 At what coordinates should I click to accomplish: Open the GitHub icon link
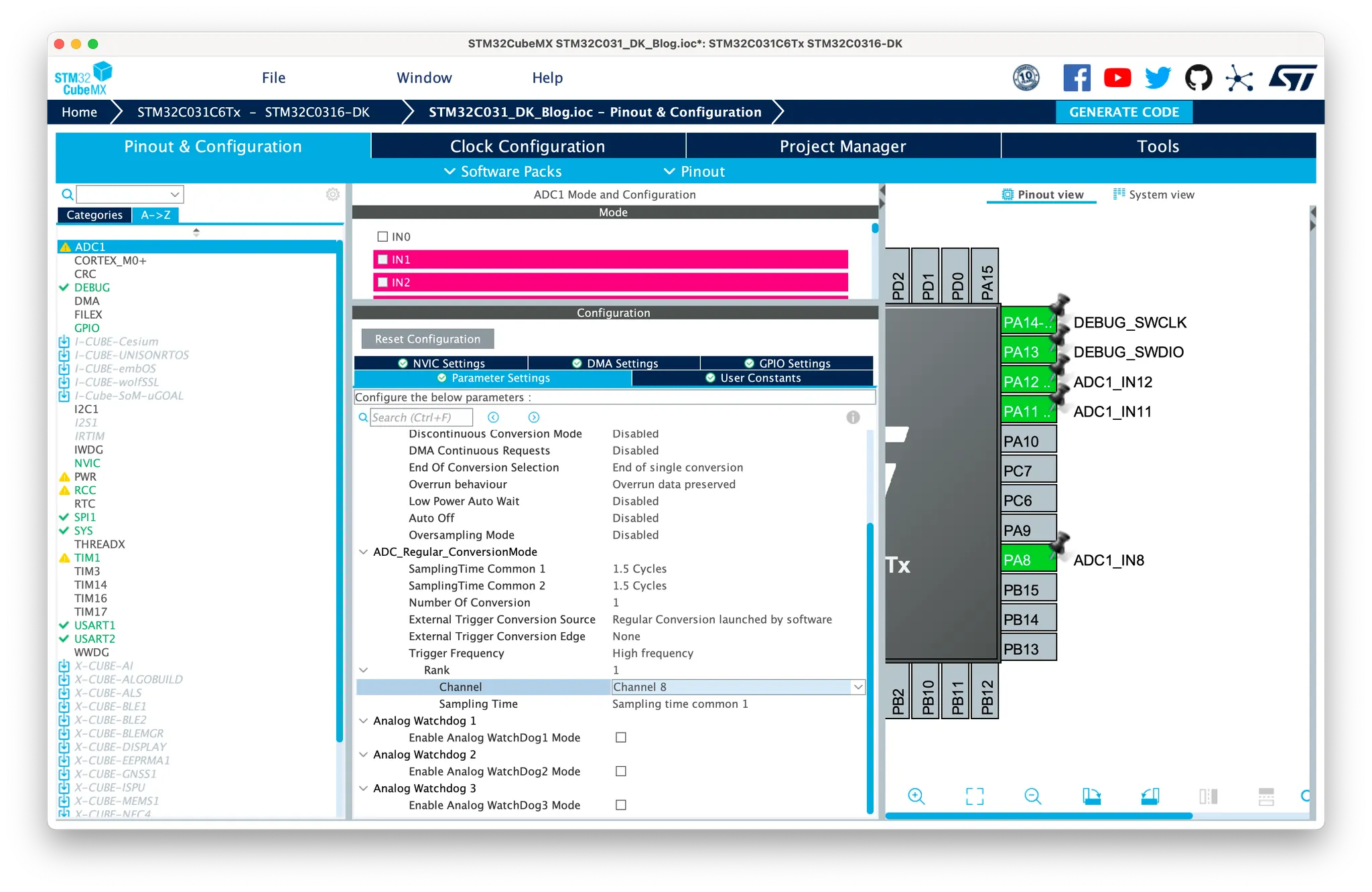pyautogui.click(x=1198, y=78)
